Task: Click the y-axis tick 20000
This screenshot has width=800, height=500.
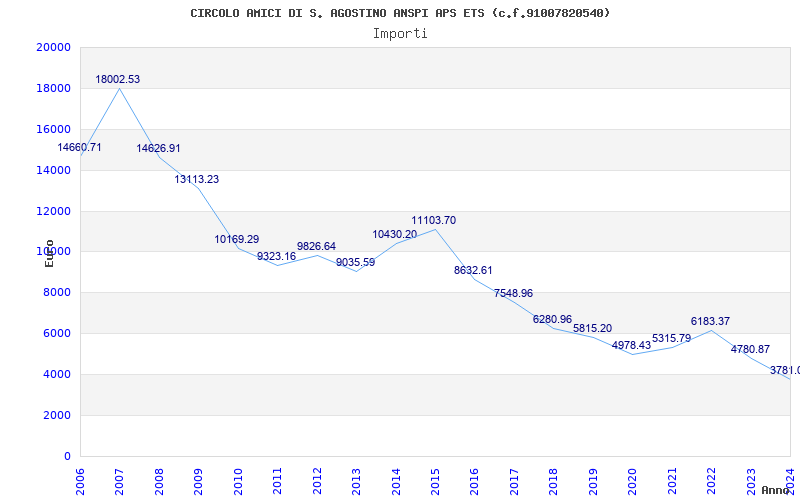Action: pos(53,47)
